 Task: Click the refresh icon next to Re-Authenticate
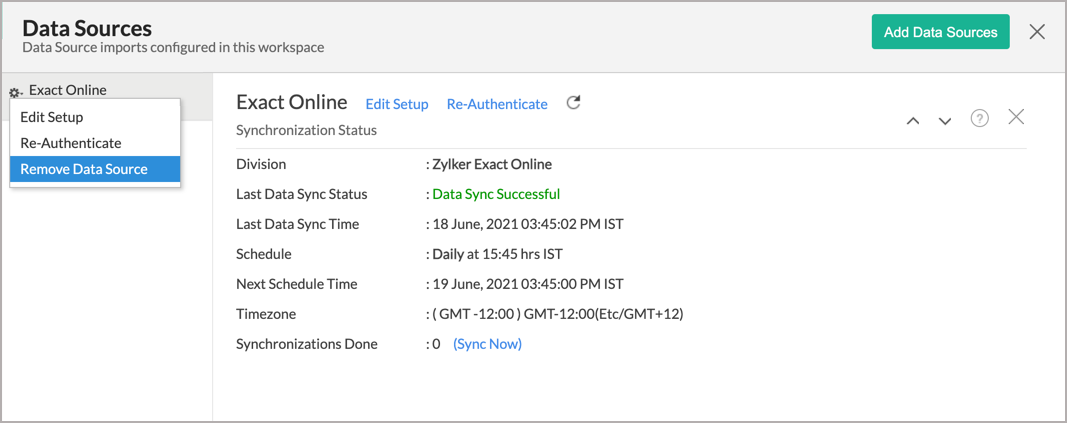[x=574, y=103]
